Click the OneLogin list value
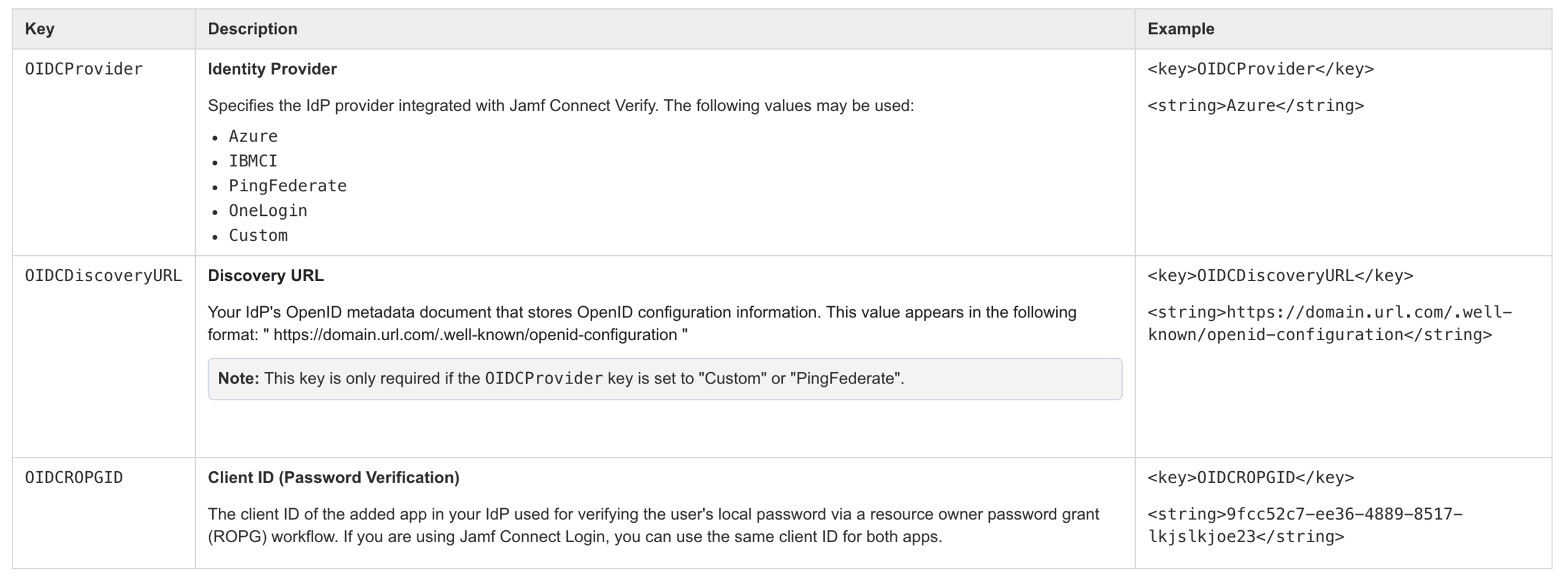This screenshot has height=581, width=1568. pos(268,211)
